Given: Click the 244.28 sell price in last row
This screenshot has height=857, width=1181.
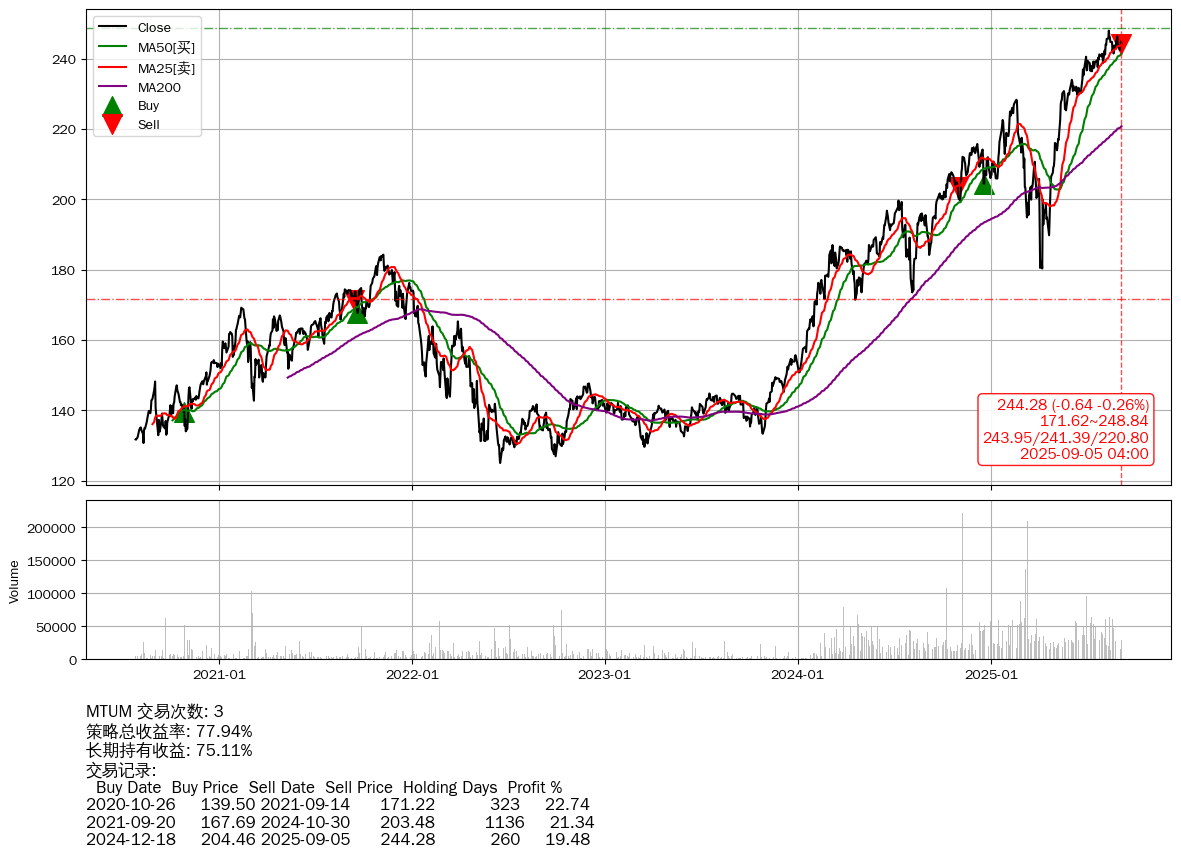Looking at the screenshot, I should click(407, 839).
